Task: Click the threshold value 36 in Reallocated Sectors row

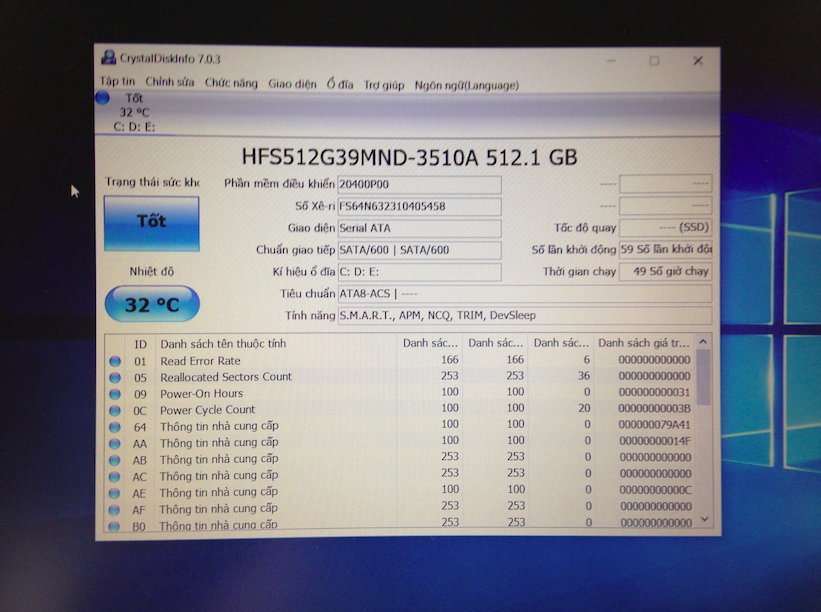Action: tap(584, 375)
